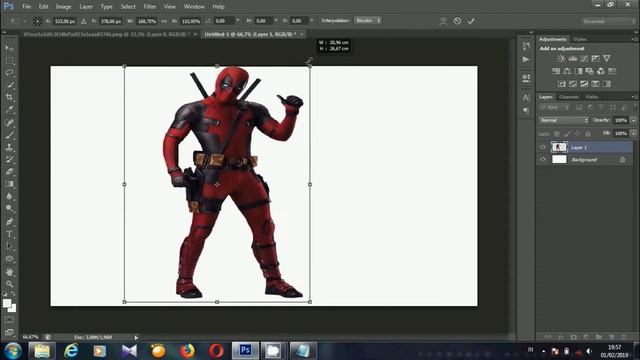Click the foreground color swatch
Viewport: 640px width, 360px height.
[x=7, y=303]
